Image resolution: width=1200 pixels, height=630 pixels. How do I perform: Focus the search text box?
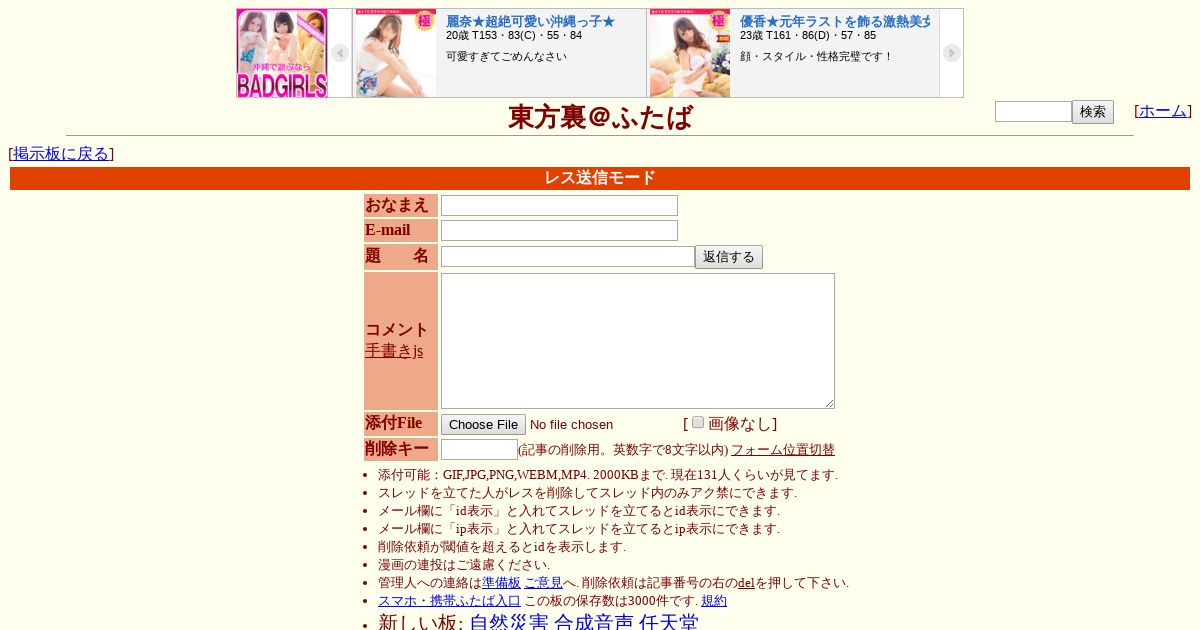point(1033,112)
